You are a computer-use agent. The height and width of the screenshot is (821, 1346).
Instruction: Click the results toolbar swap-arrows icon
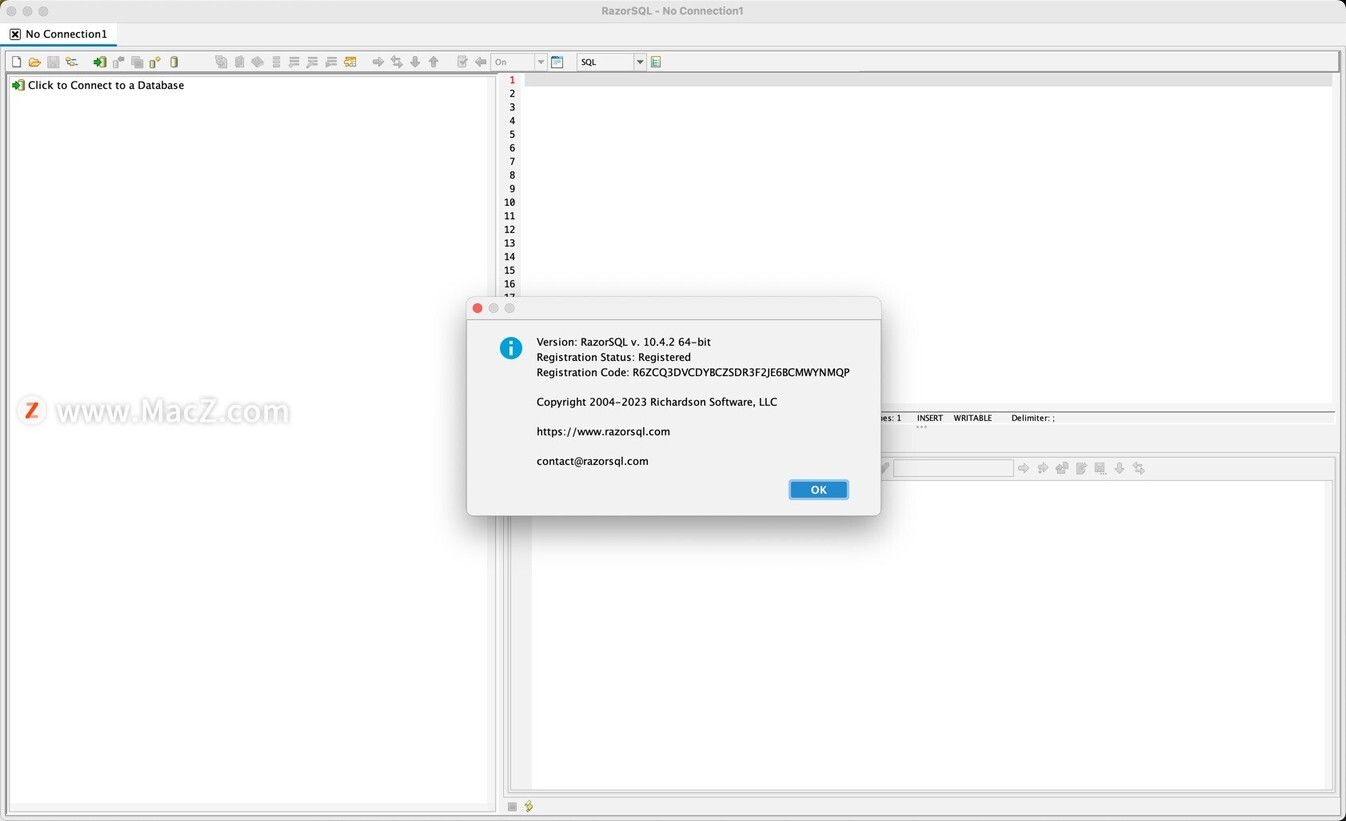(x=1138, y=468)
